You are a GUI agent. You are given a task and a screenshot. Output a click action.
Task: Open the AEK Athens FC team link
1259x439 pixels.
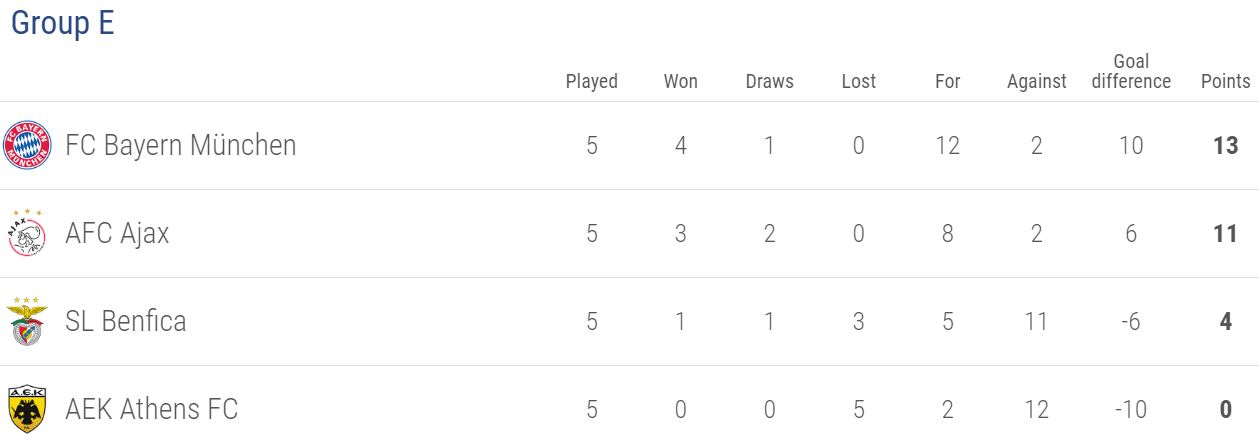(151, 410)
